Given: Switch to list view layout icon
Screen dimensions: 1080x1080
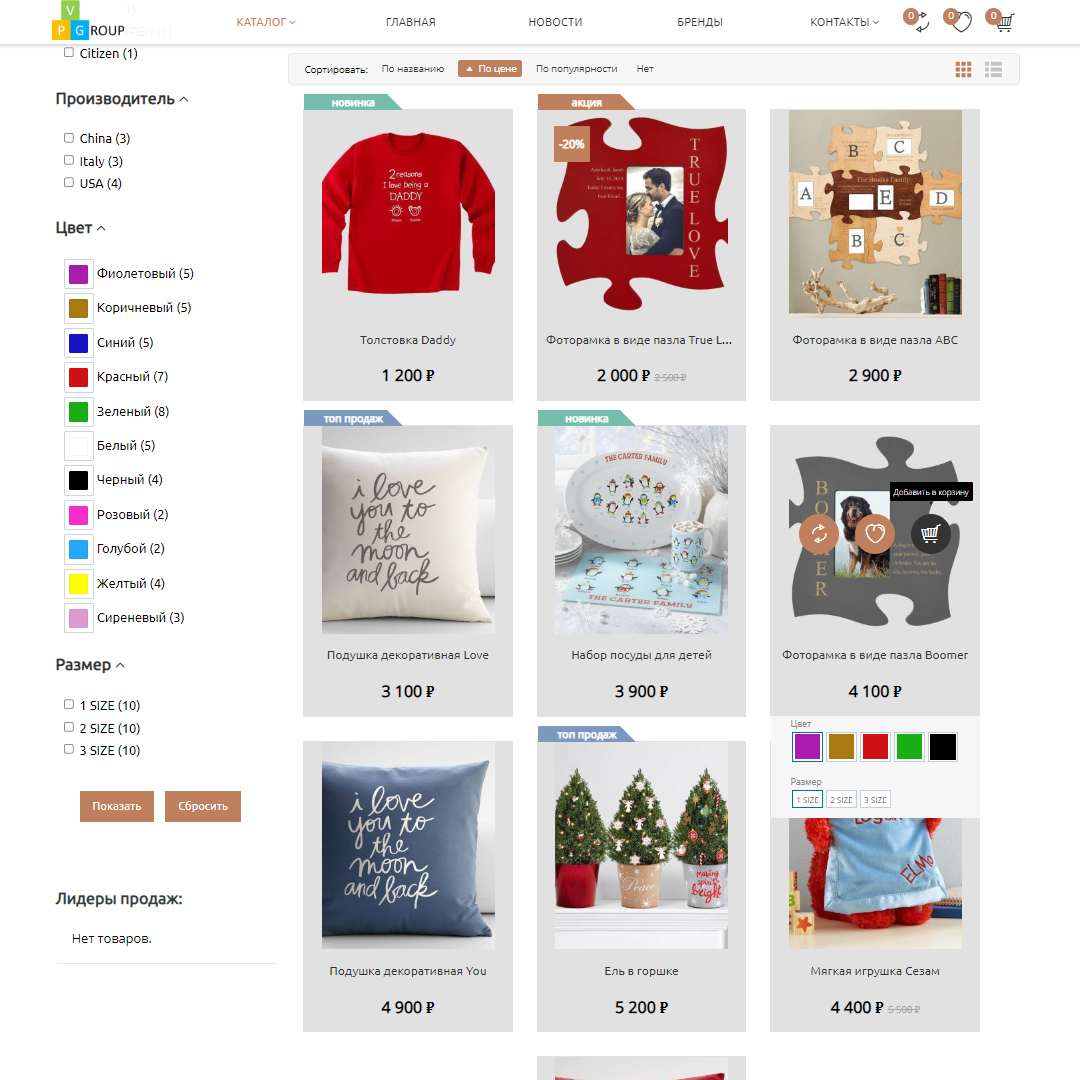Looking at the screenshot, I should pos(993,69).
